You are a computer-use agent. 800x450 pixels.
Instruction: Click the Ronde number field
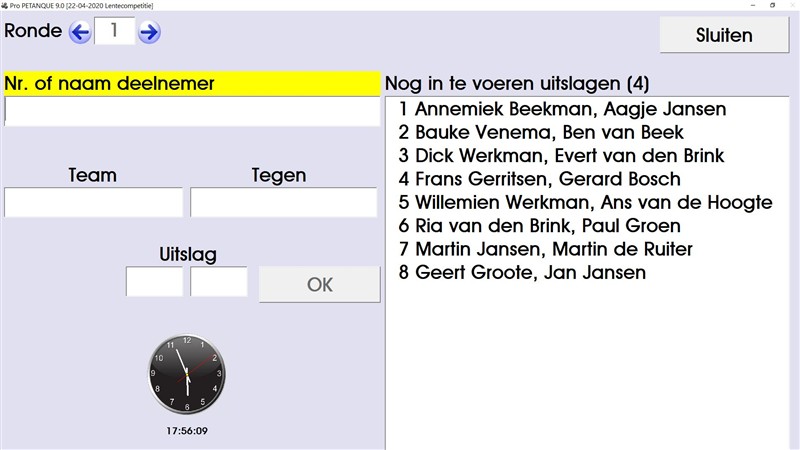[114, 31]
